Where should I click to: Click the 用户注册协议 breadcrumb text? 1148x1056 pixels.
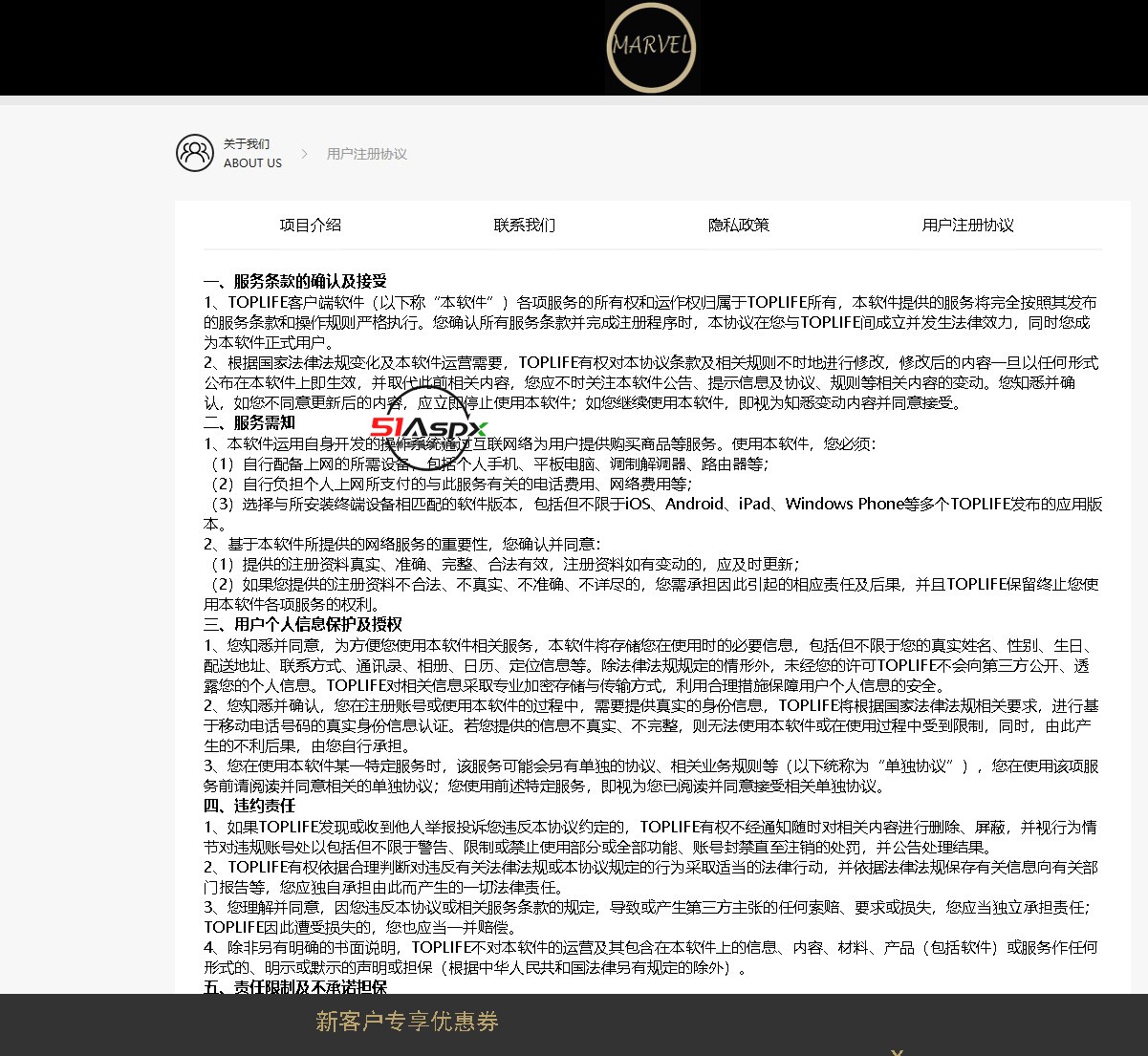coord(367,154)
